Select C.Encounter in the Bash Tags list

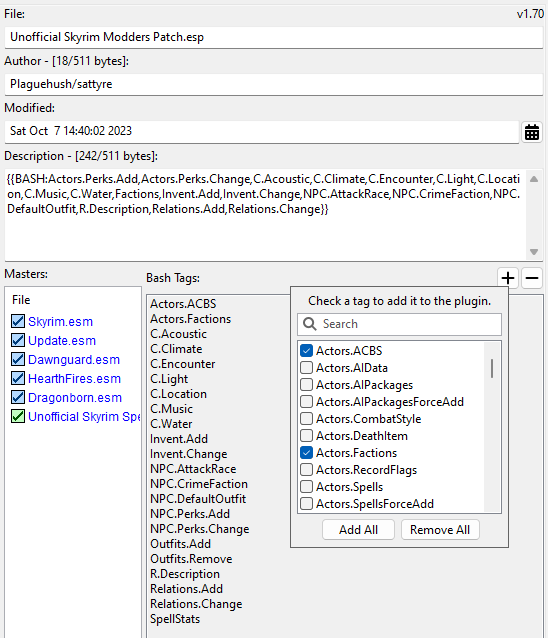pyautogui.click(x=183, y=364)
